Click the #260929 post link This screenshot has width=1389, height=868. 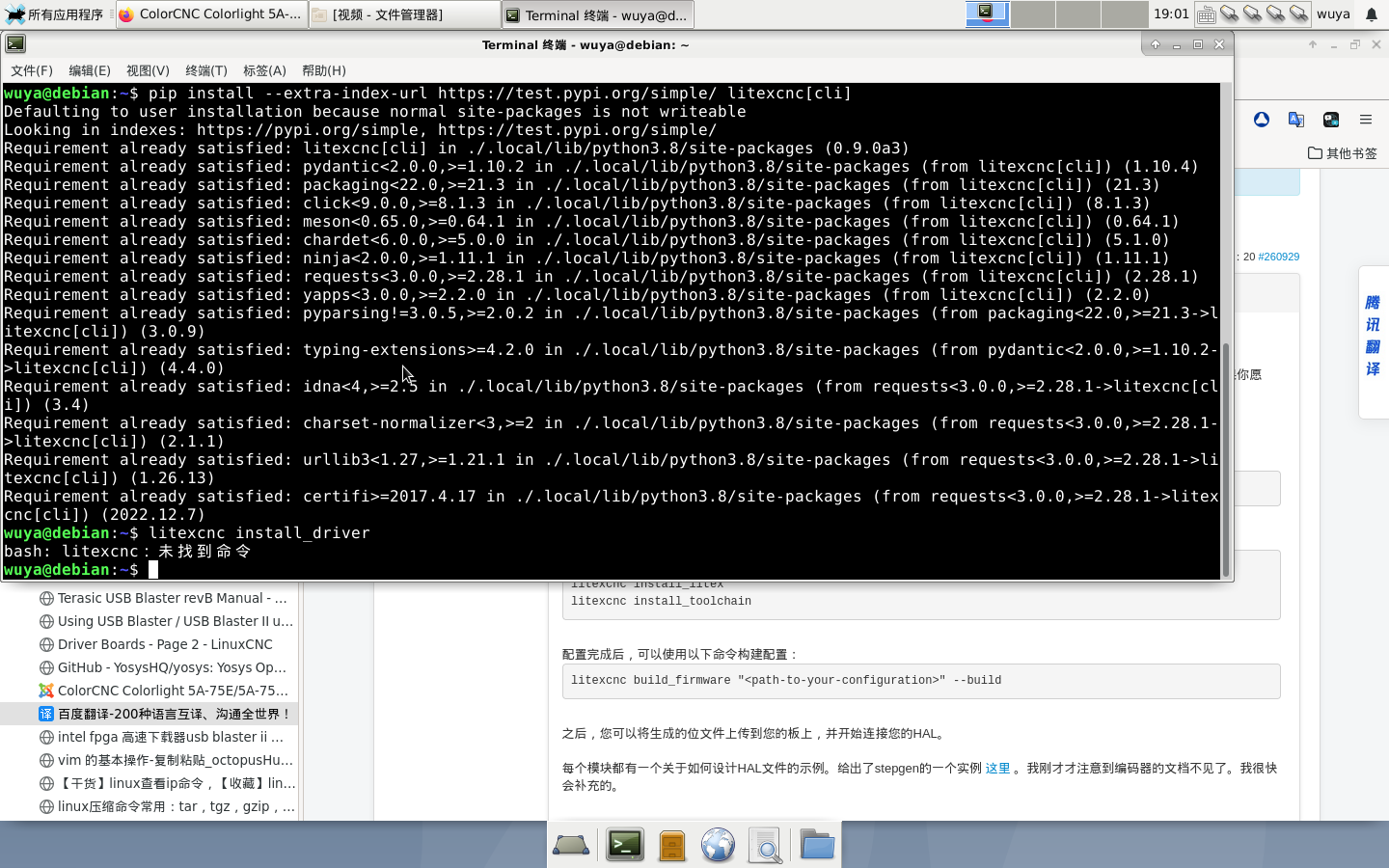click(x=1278, y=257)
